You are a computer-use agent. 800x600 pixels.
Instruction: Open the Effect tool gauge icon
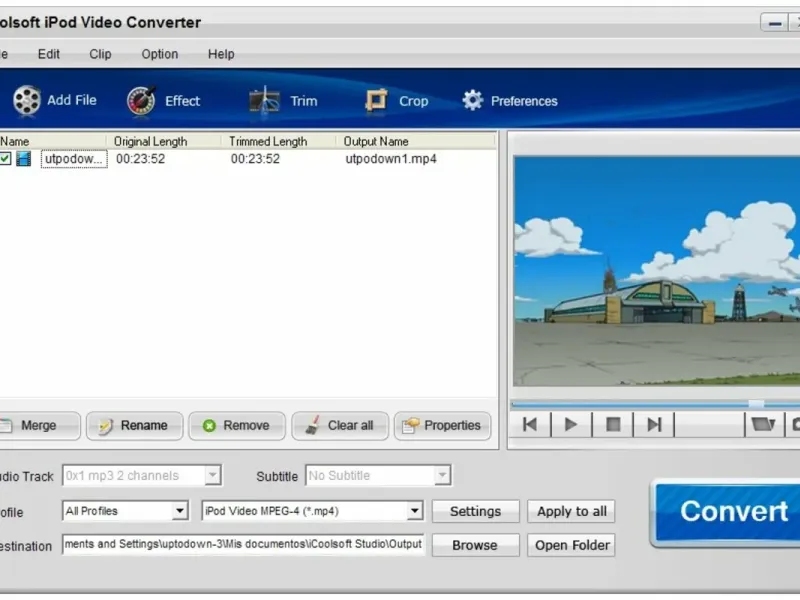(x=141, y=100)
